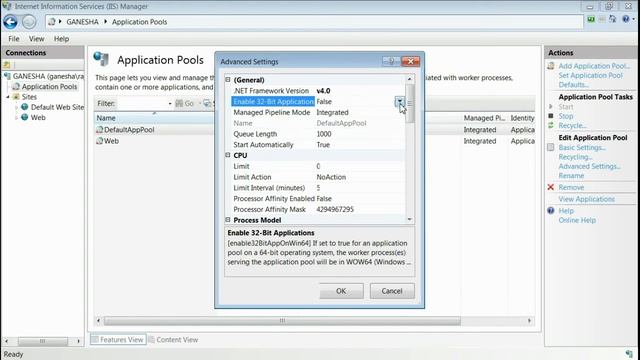
Task: Click the View Applications link
Action: pos(587,199)
